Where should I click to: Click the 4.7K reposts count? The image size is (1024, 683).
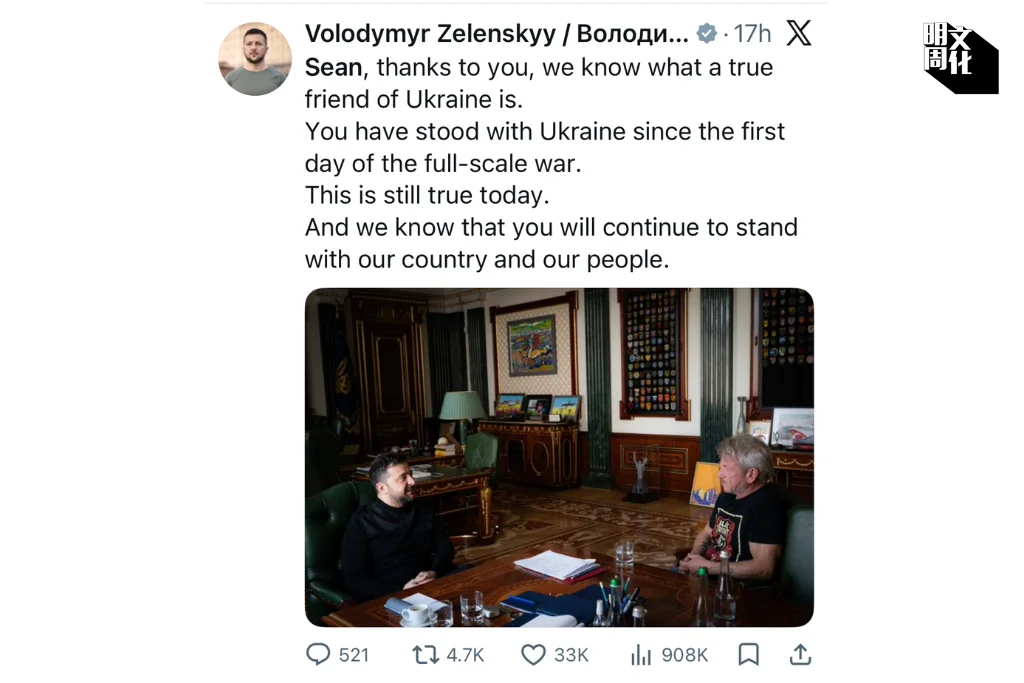[465, 655]
